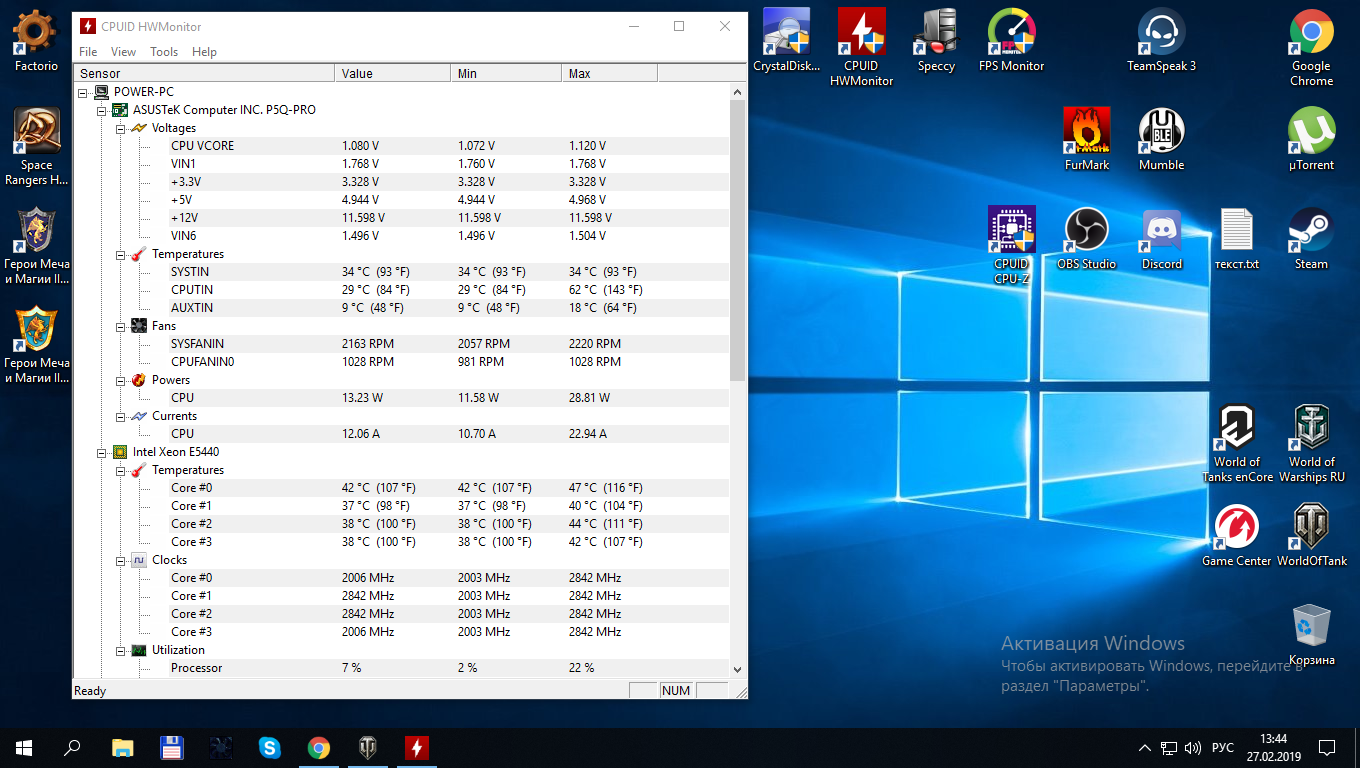This screenshot has width=1360, height=768.
Task: Select the FurMark desktop icon
Action: pyautogui.click(x=1086, y=140)
